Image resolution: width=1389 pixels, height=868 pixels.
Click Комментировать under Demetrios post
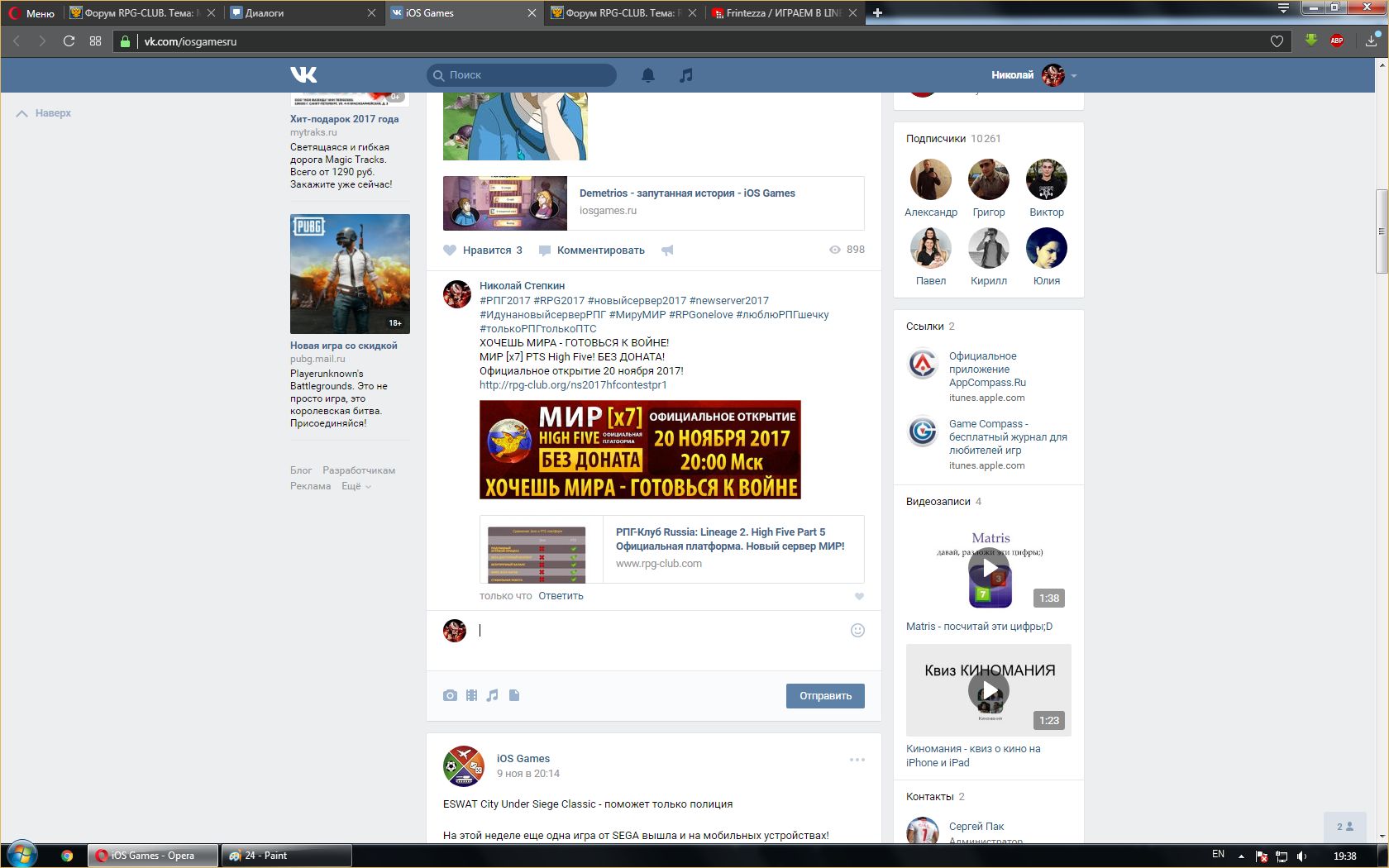592,250
